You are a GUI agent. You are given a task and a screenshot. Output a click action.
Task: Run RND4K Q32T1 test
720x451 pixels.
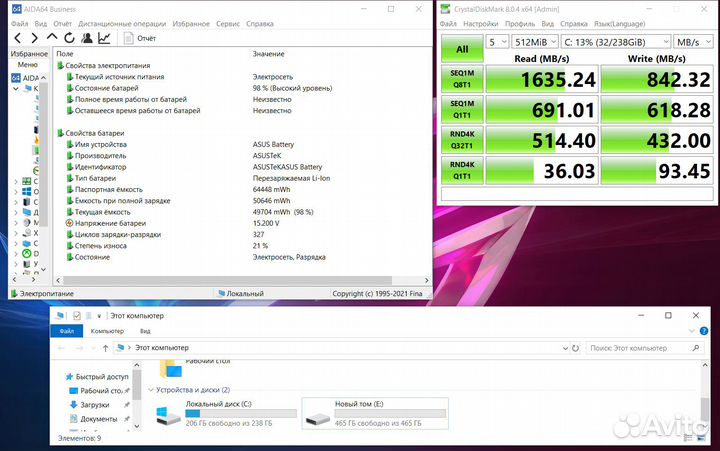(x=462, y=140)
